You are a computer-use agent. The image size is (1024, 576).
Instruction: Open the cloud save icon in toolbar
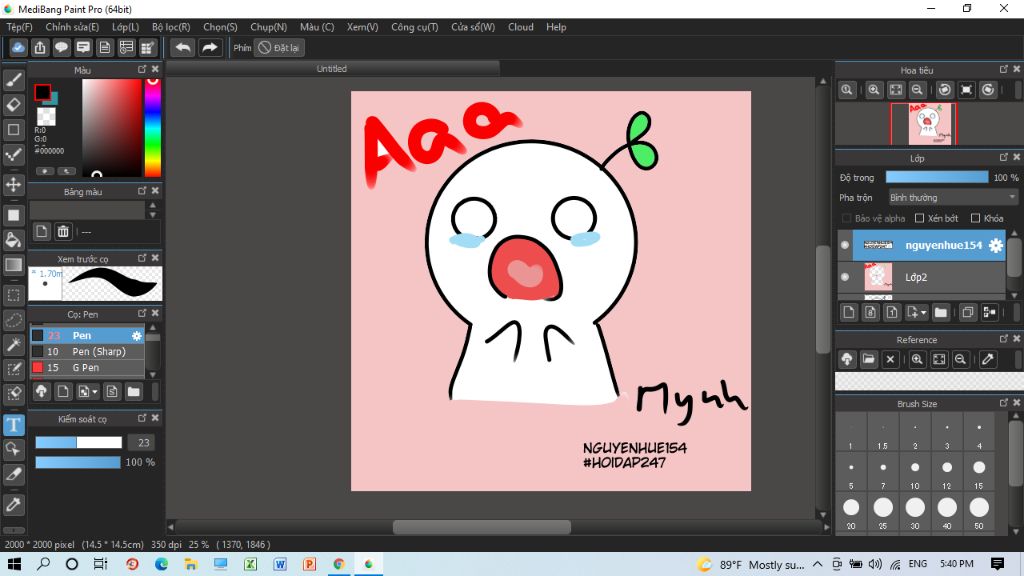click(x=18, y=48)
